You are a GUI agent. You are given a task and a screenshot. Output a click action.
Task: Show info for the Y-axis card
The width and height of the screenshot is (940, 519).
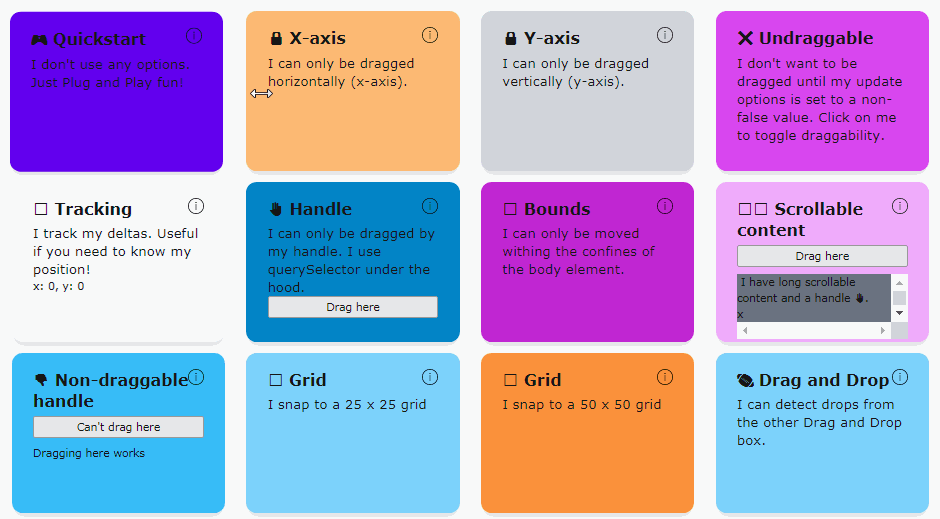[x=665, y=35]
